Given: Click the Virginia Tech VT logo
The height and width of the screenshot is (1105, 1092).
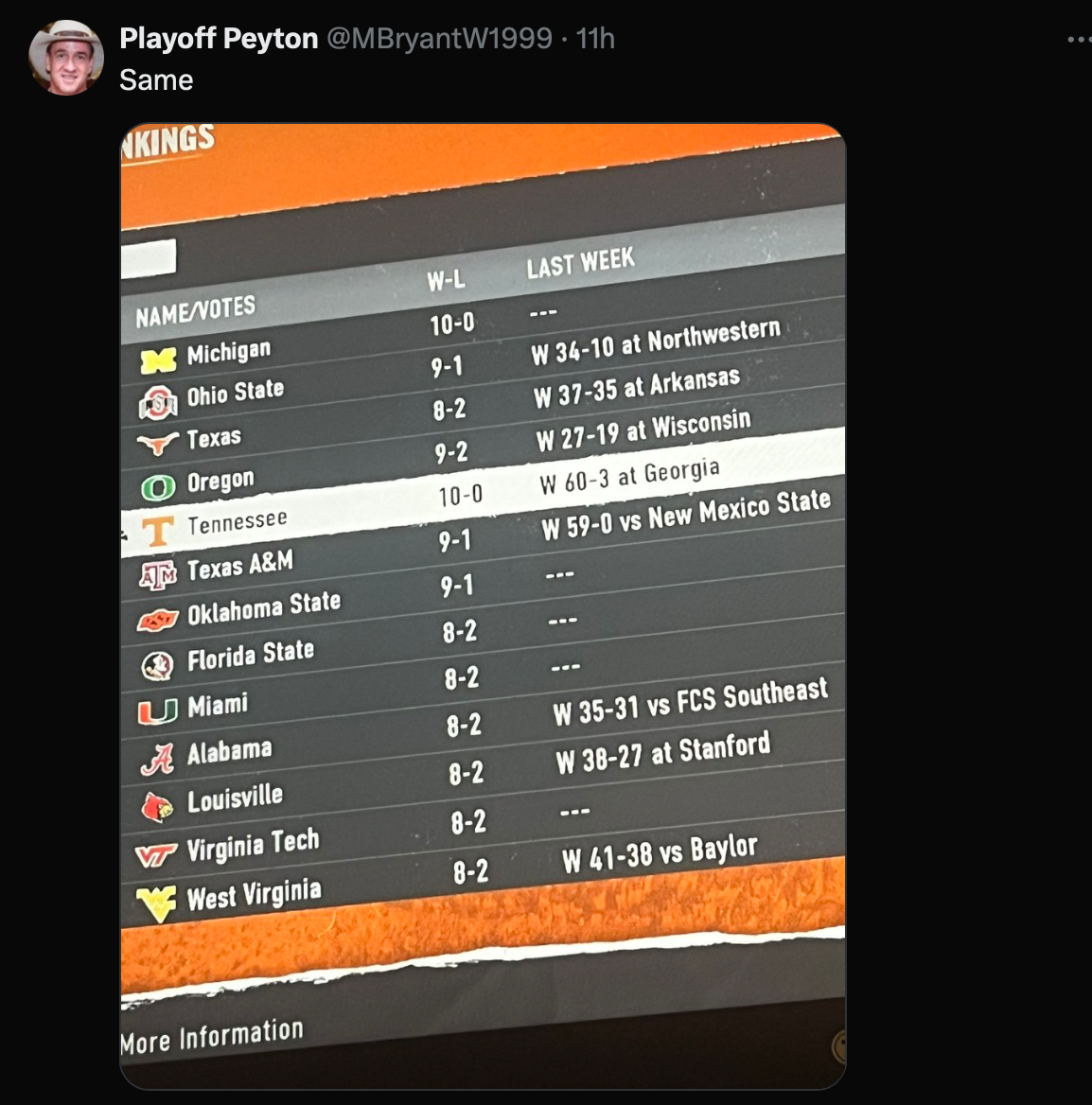Looking at the screenshot, I should 156,855.
